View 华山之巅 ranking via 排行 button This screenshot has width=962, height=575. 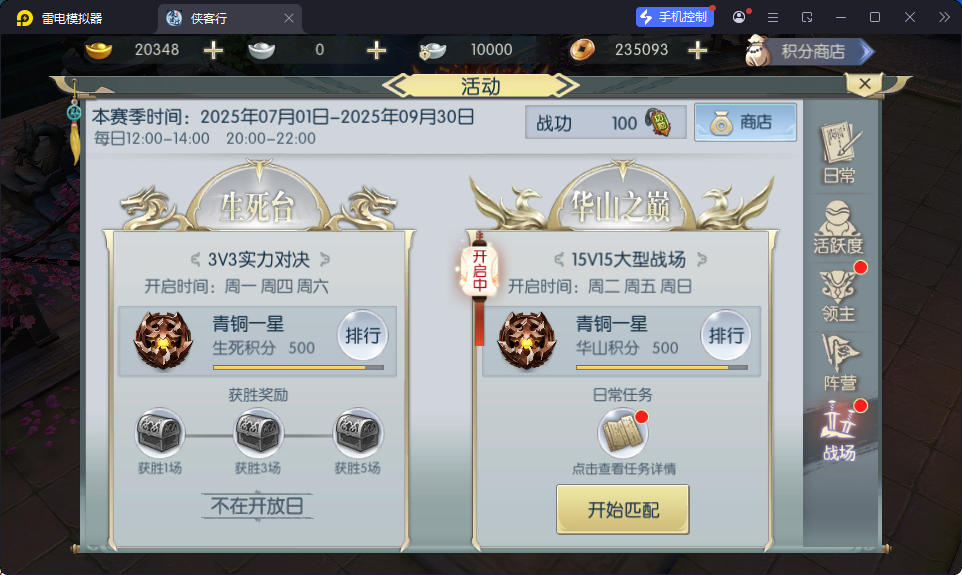[726, 335]
